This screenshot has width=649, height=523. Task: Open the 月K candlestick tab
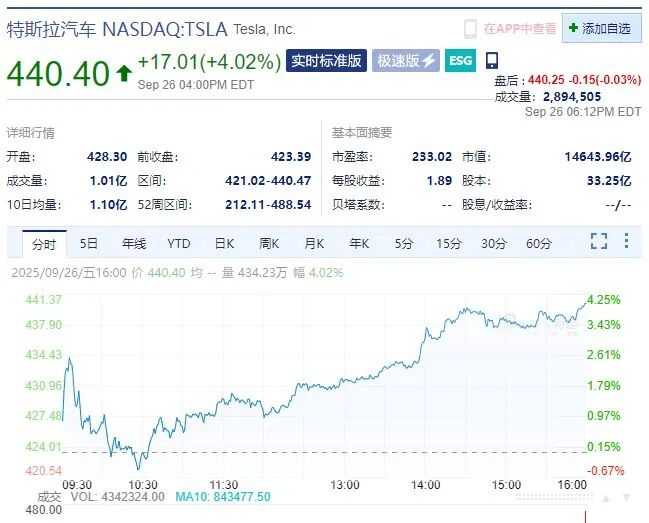pyautogui.click(x=314, y=243)
